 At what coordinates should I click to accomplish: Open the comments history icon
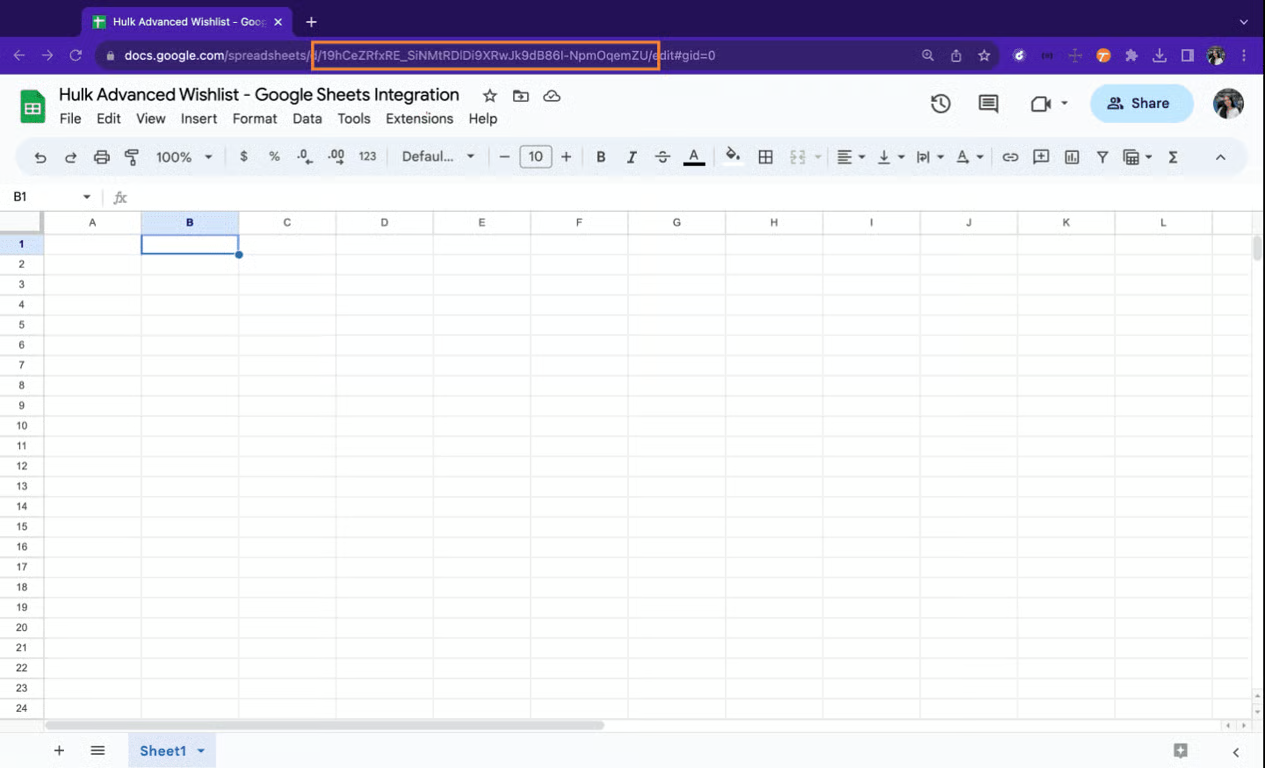coord(988,103)
